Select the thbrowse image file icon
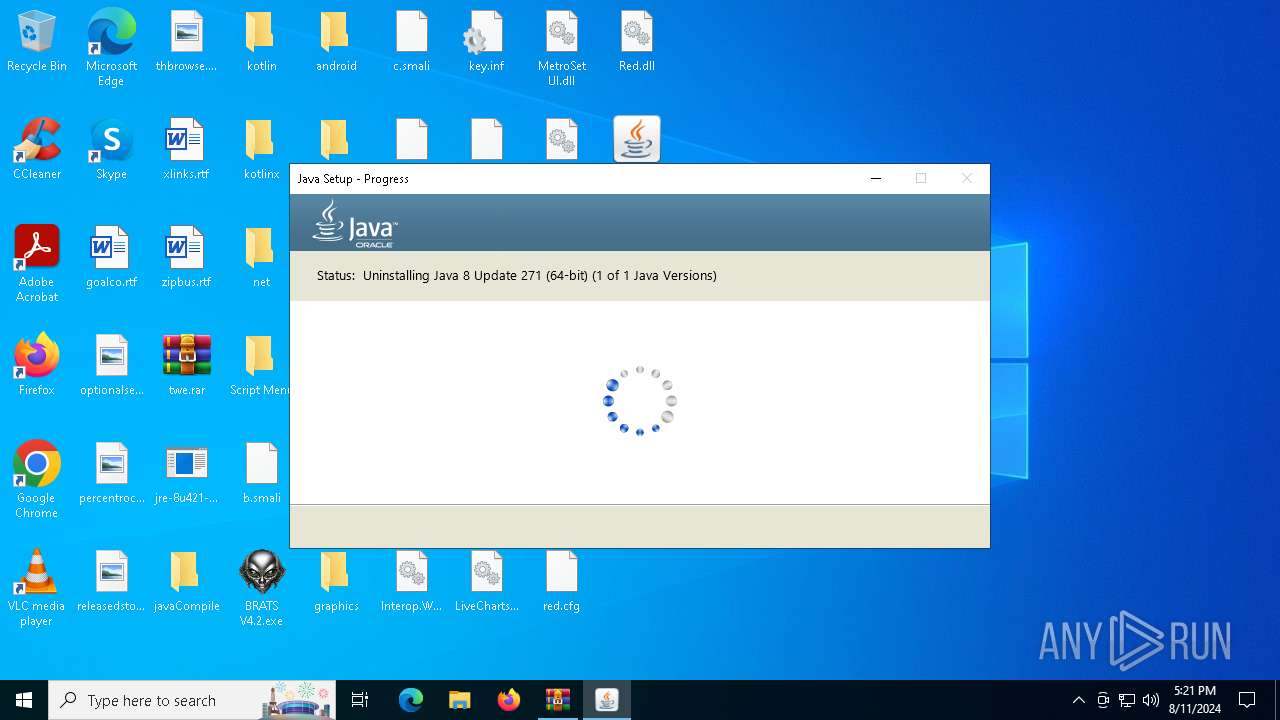This screenshot has height=720, width=1280. point(186,41)
